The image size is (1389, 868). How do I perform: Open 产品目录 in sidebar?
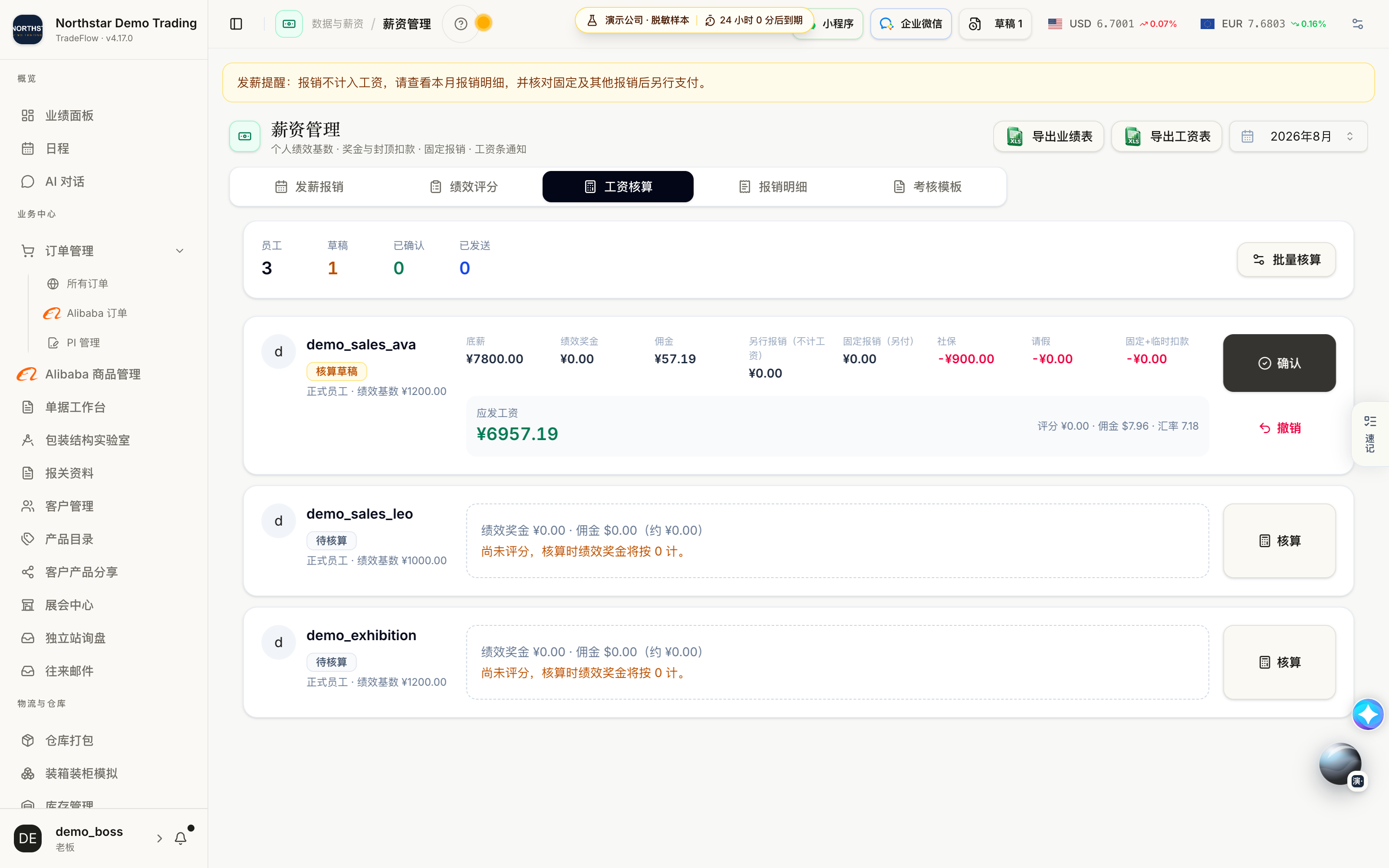point(104,539)
